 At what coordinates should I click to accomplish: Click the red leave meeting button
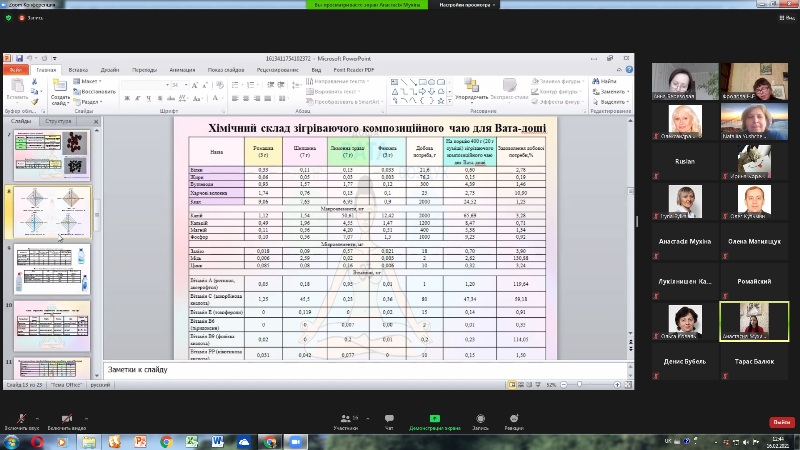pyautogui.click(x=781, y=422)
